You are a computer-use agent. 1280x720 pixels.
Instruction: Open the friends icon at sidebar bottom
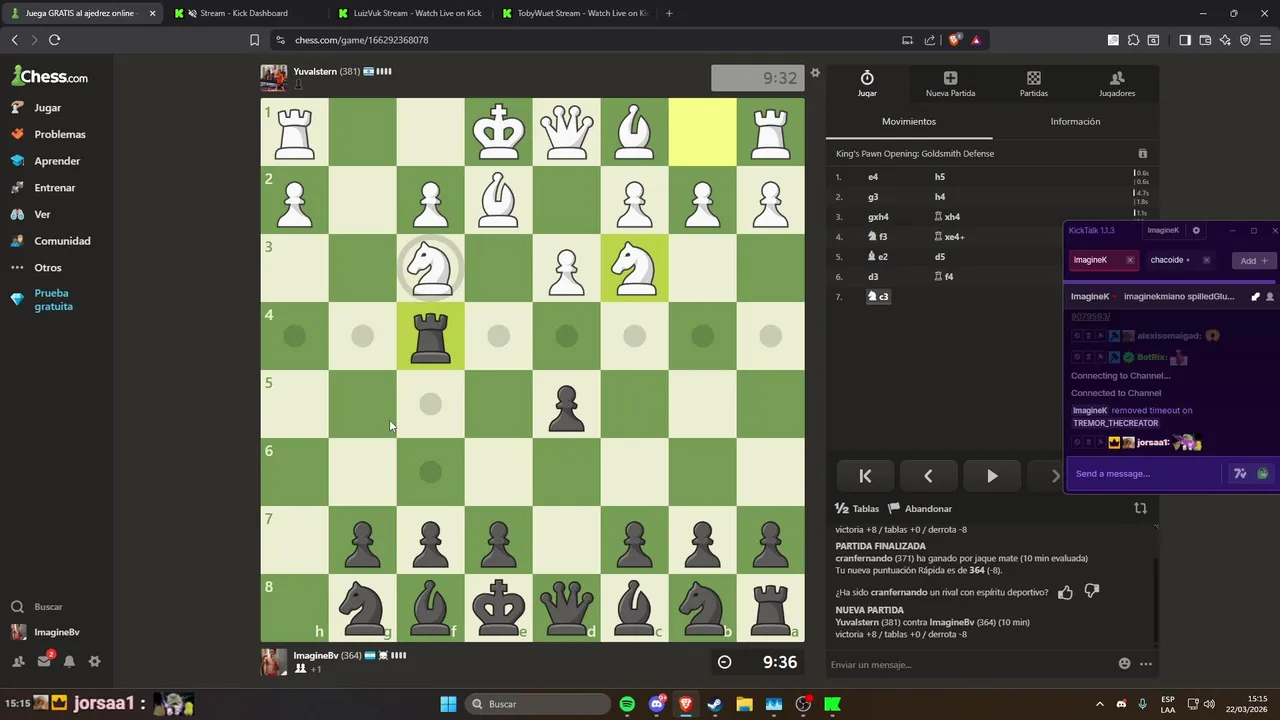18,661
